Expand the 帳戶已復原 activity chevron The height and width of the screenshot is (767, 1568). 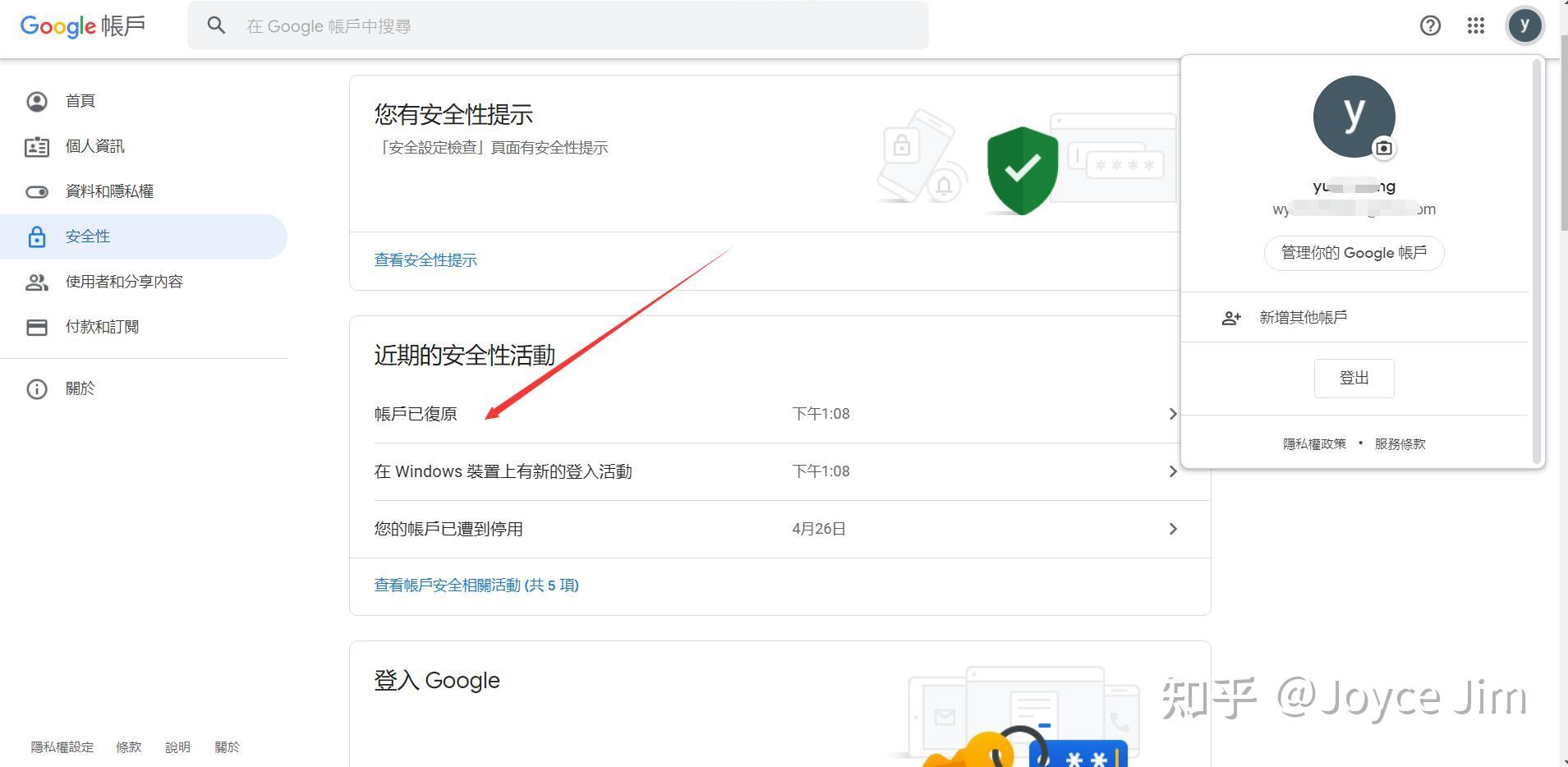pos(1173,414)
